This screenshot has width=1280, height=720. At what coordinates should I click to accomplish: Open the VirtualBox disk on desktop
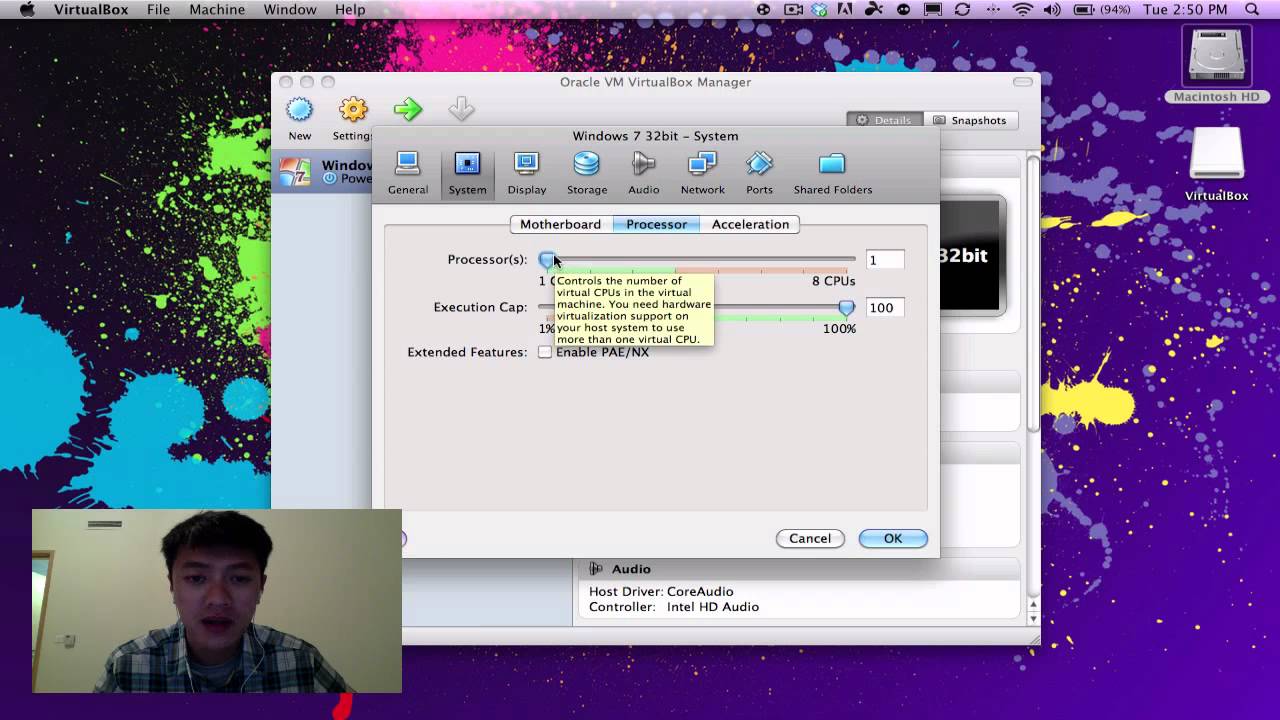click(x=1216, y=163)
